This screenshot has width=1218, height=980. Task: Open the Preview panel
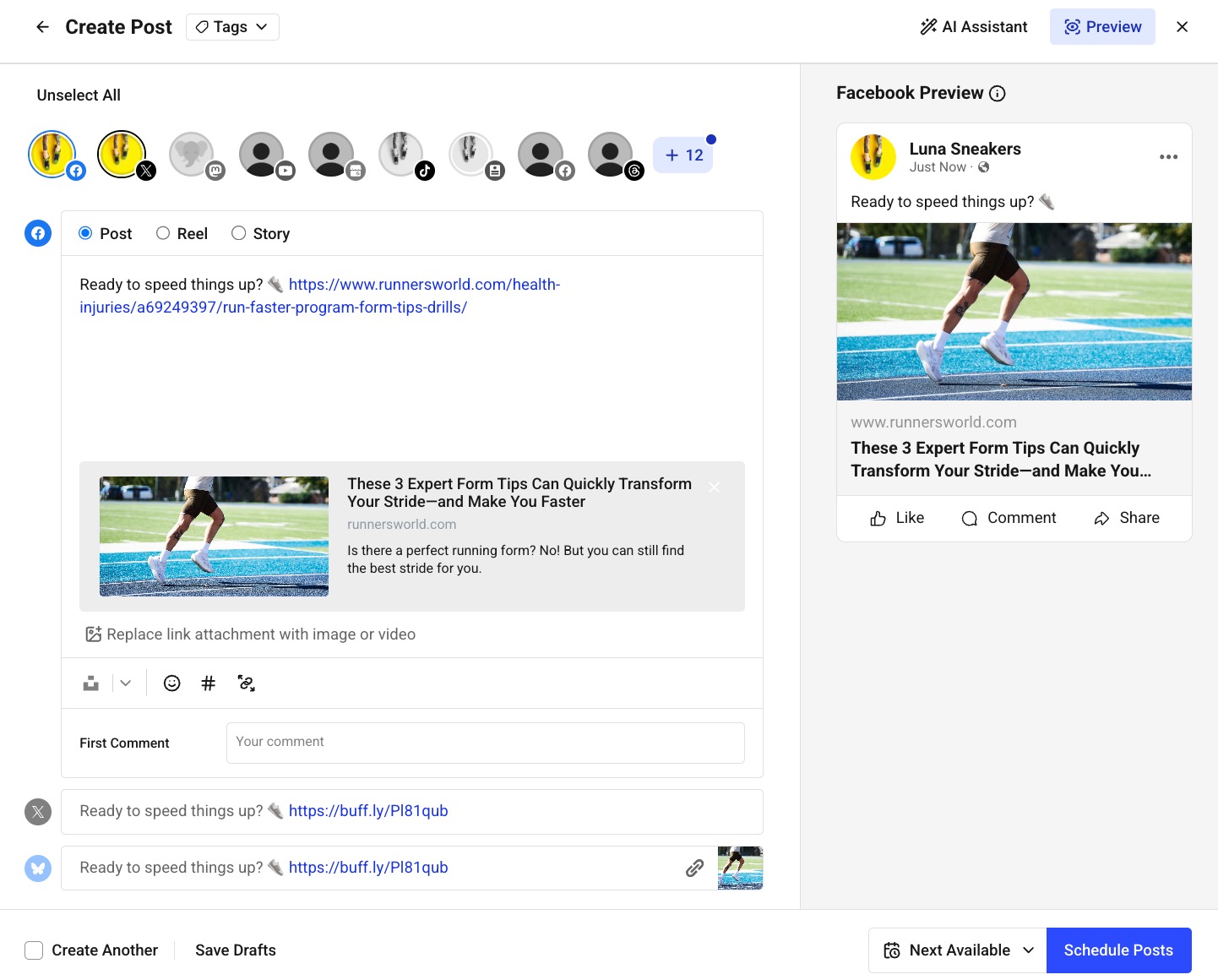(1102, 26)
